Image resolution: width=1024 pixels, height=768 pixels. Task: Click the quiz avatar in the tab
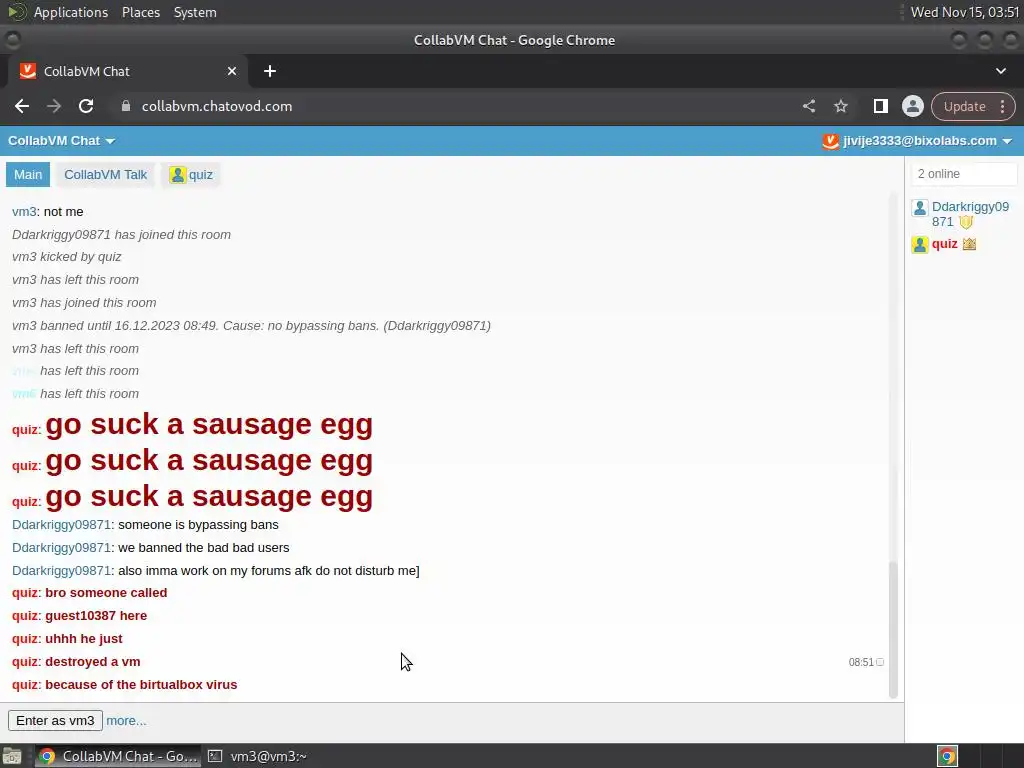point(177,175)
